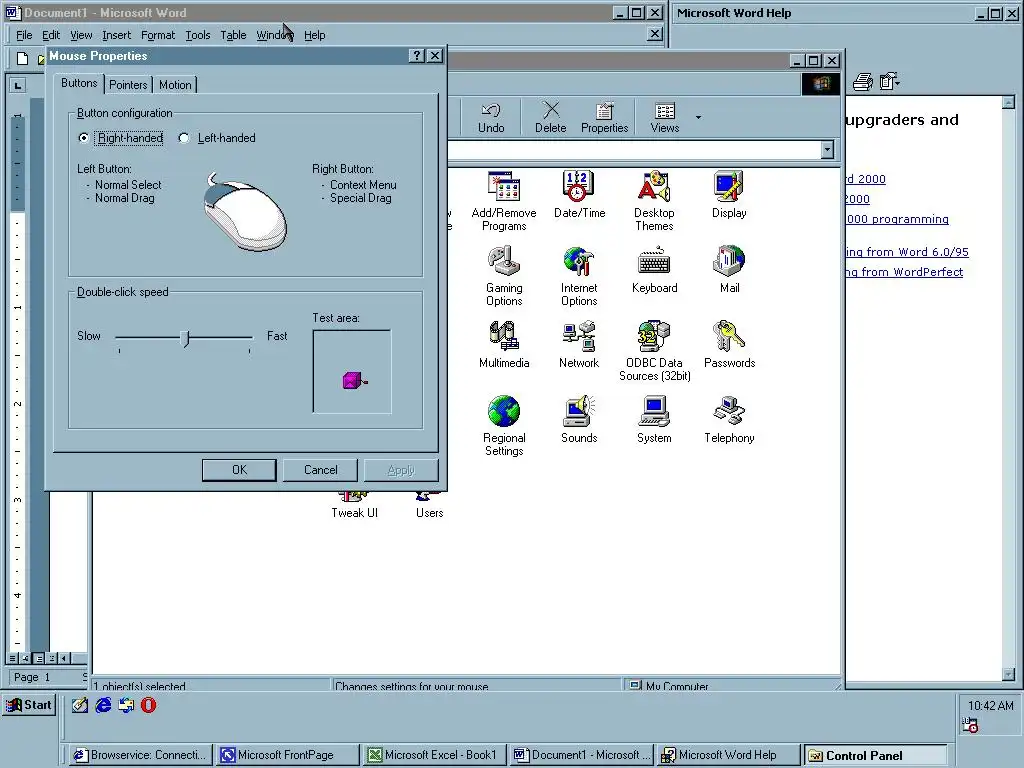
Task: Open the Word Tools menu
Action: pyautogui.click(x=198, y=35)
